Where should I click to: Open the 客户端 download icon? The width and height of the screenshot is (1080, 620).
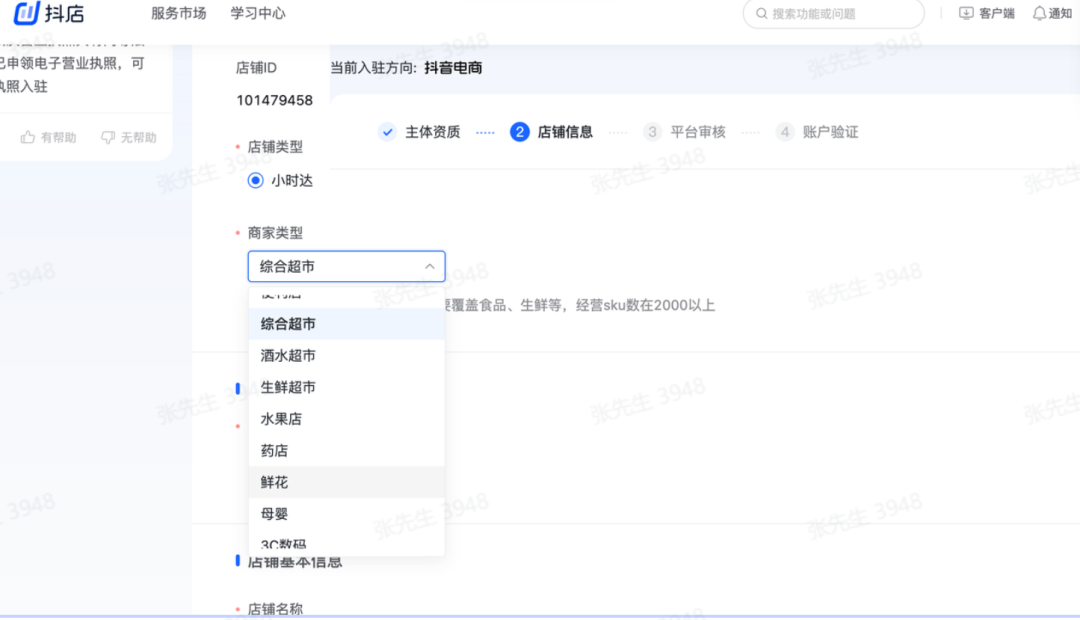[965, 14]
